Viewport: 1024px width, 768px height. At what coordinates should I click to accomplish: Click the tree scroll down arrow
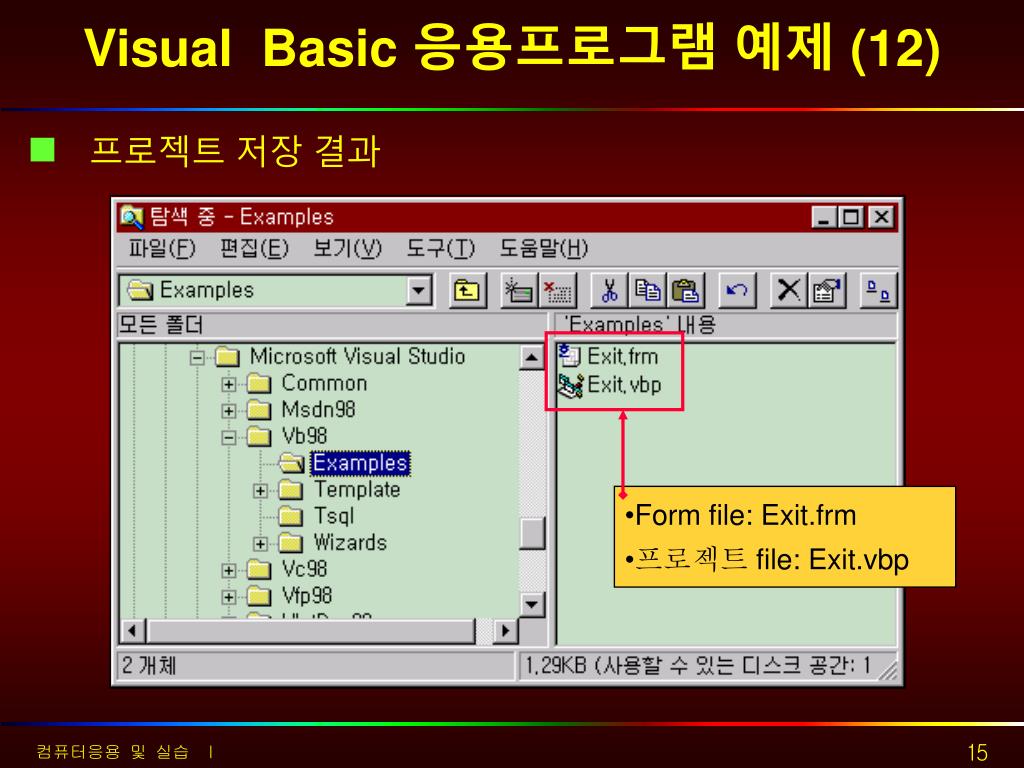point(532,604)
